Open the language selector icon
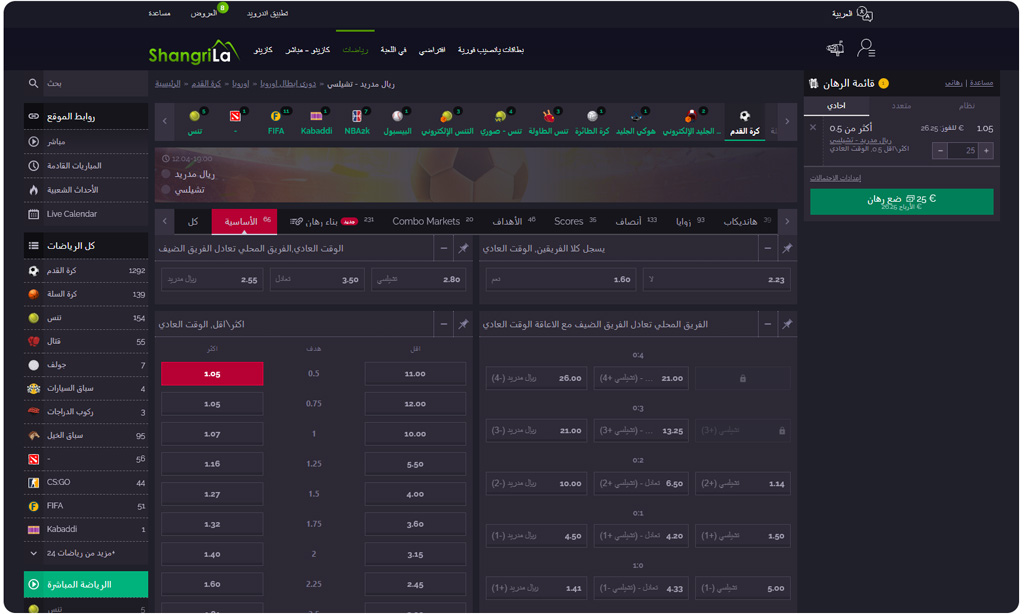This screenshot has width=1024, height=614. click(x=865, y=14)
